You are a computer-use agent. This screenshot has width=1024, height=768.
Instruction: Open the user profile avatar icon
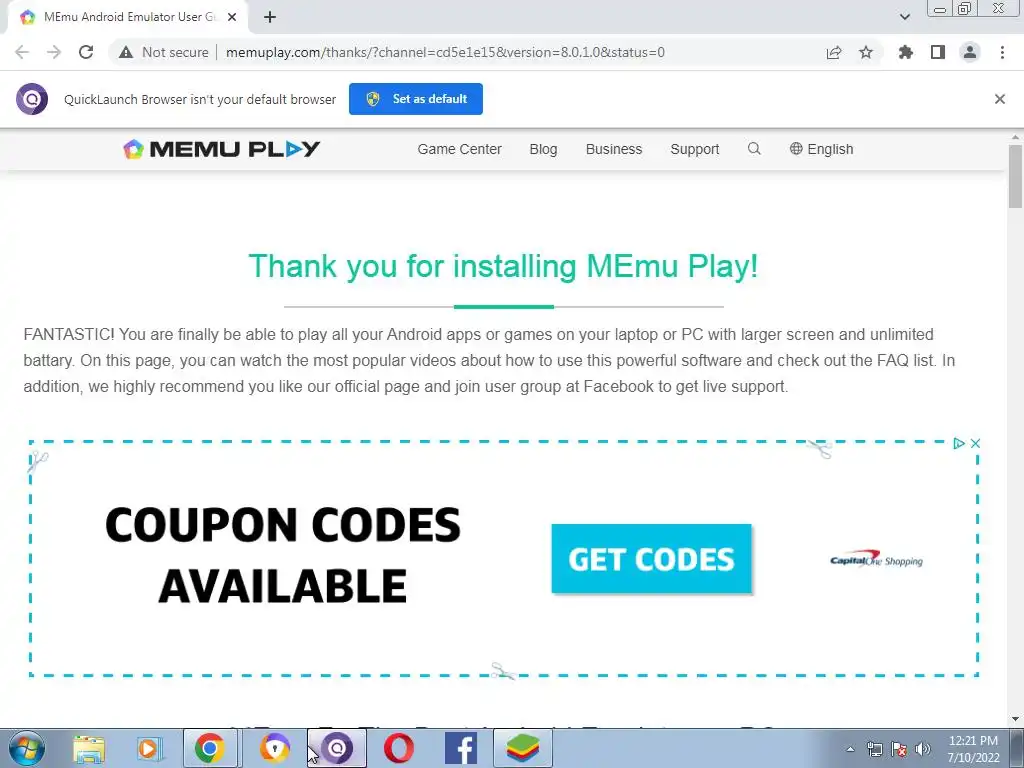pyautogui.click(x=970, y=52)
